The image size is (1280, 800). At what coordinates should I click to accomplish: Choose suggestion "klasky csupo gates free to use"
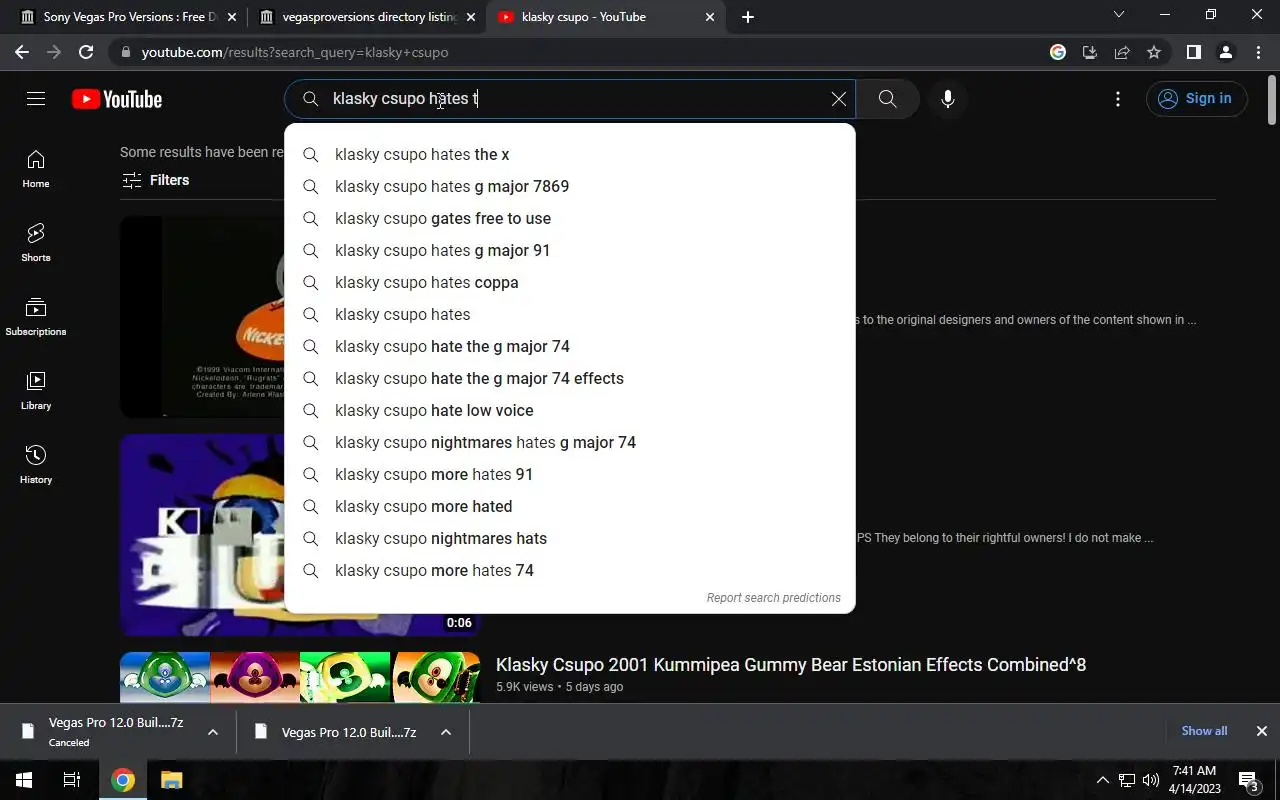point(570,218)
